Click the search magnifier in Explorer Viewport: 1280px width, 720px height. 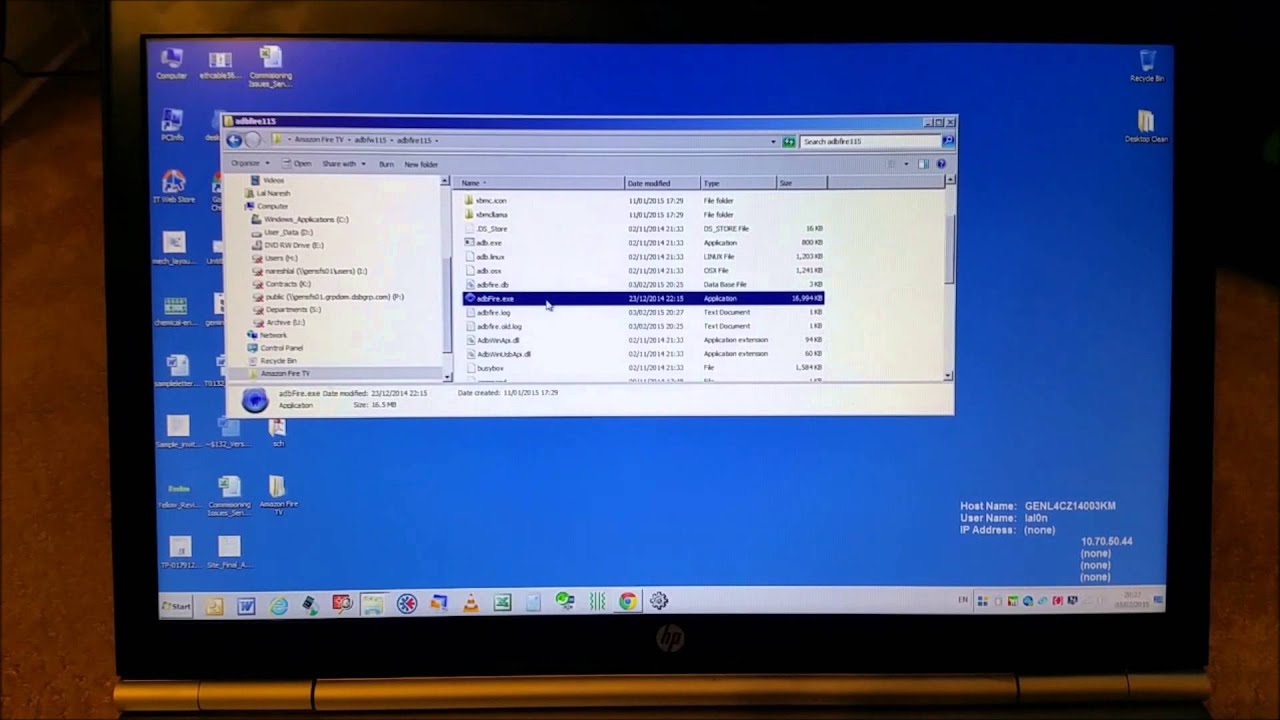948,142
